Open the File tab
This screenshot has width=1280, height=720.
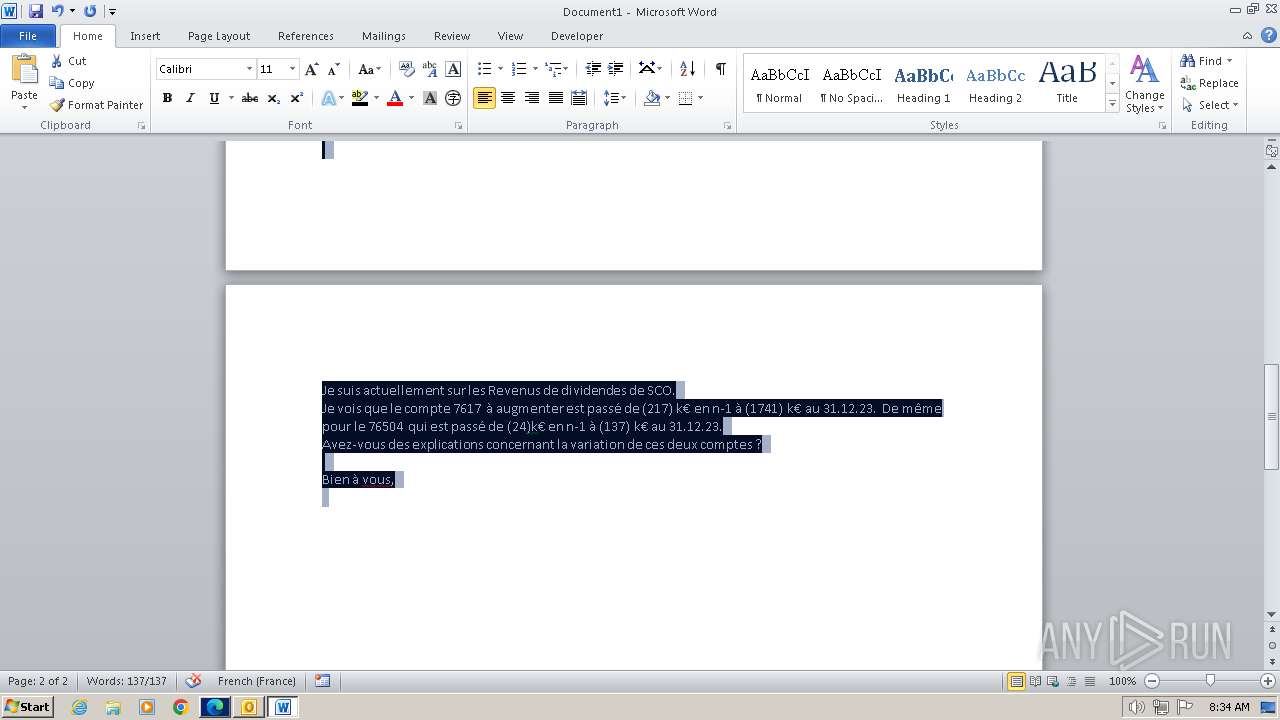coord(28,35)
